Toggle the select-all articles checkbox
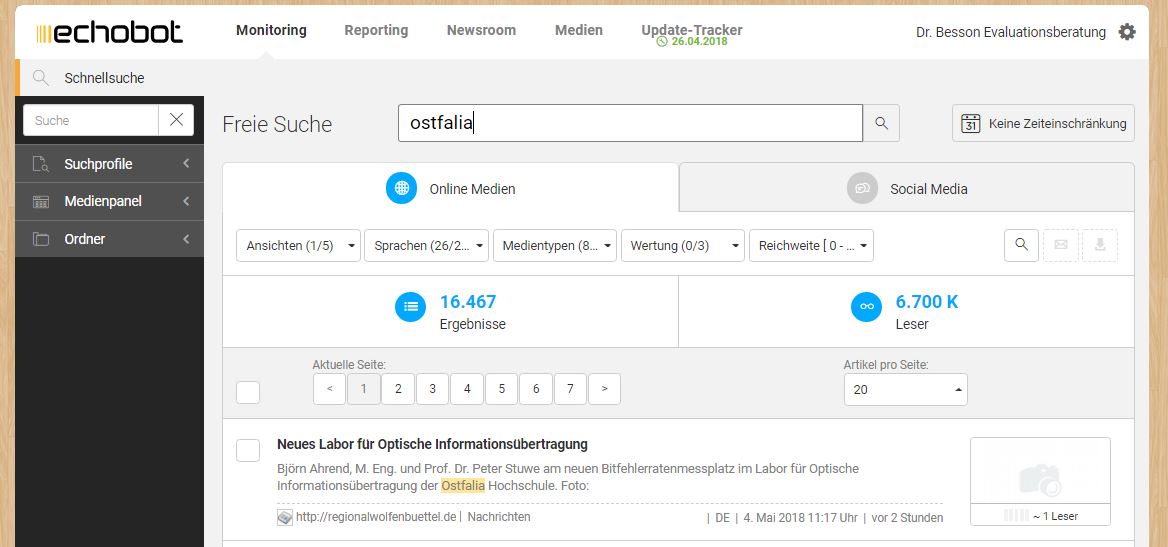This screenshot has width=1168, height=547. pyautogui.click(x=248, y=392)
